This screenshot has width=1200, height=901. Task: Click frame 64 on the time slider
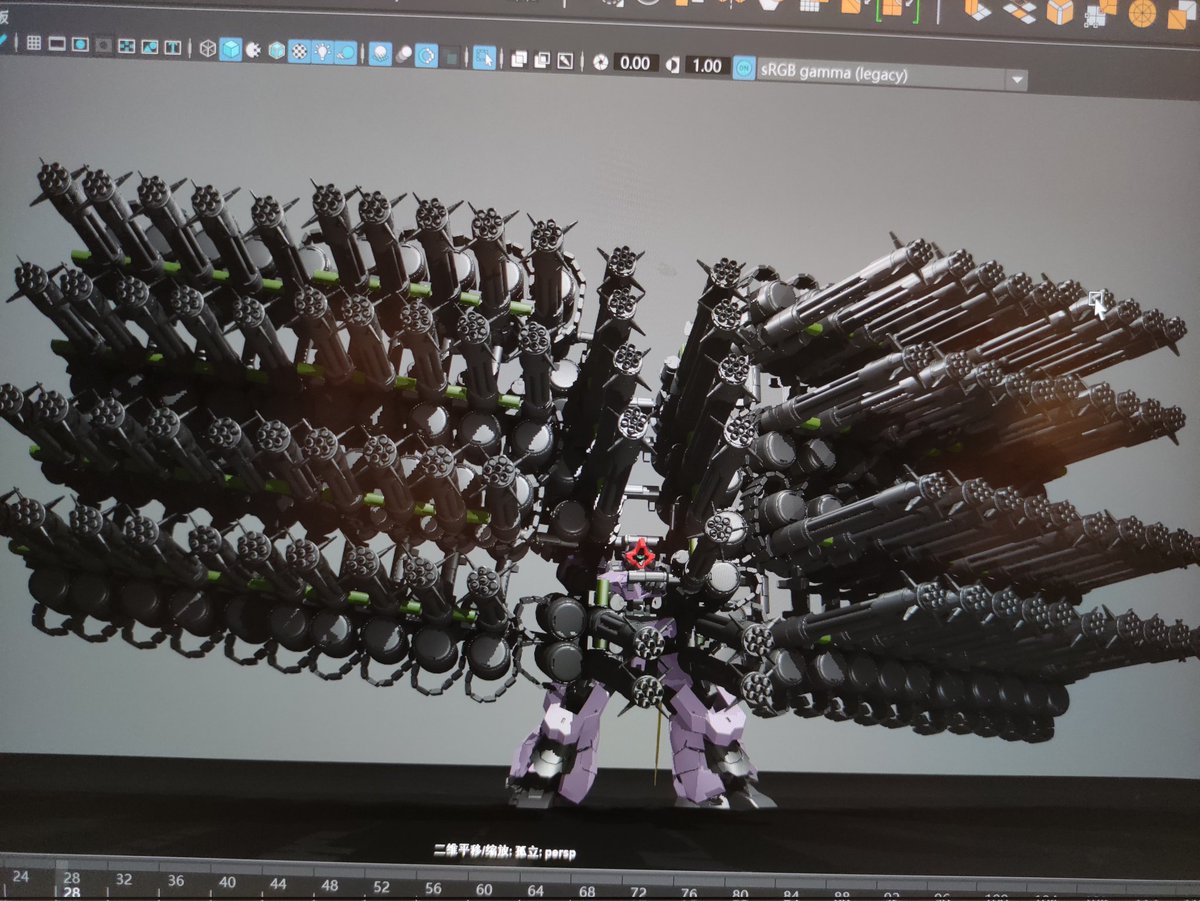pos(537,889)
